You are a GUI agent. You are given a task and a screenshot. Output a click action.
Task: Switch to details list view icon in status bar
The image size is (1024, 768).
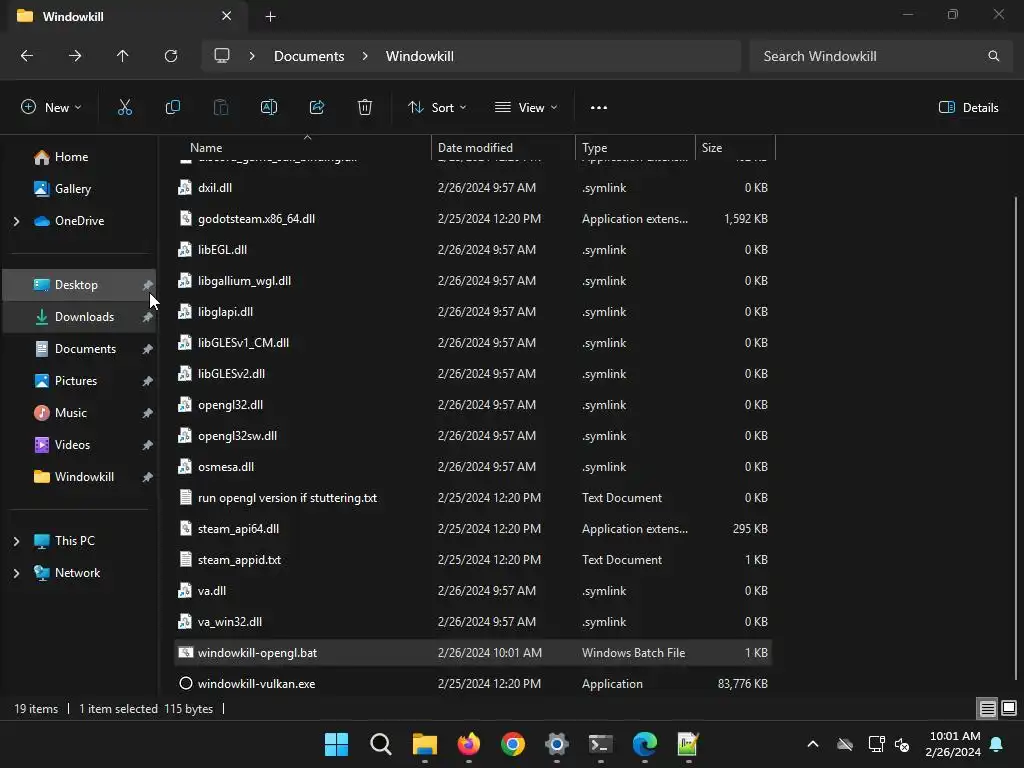coord(987,708)
